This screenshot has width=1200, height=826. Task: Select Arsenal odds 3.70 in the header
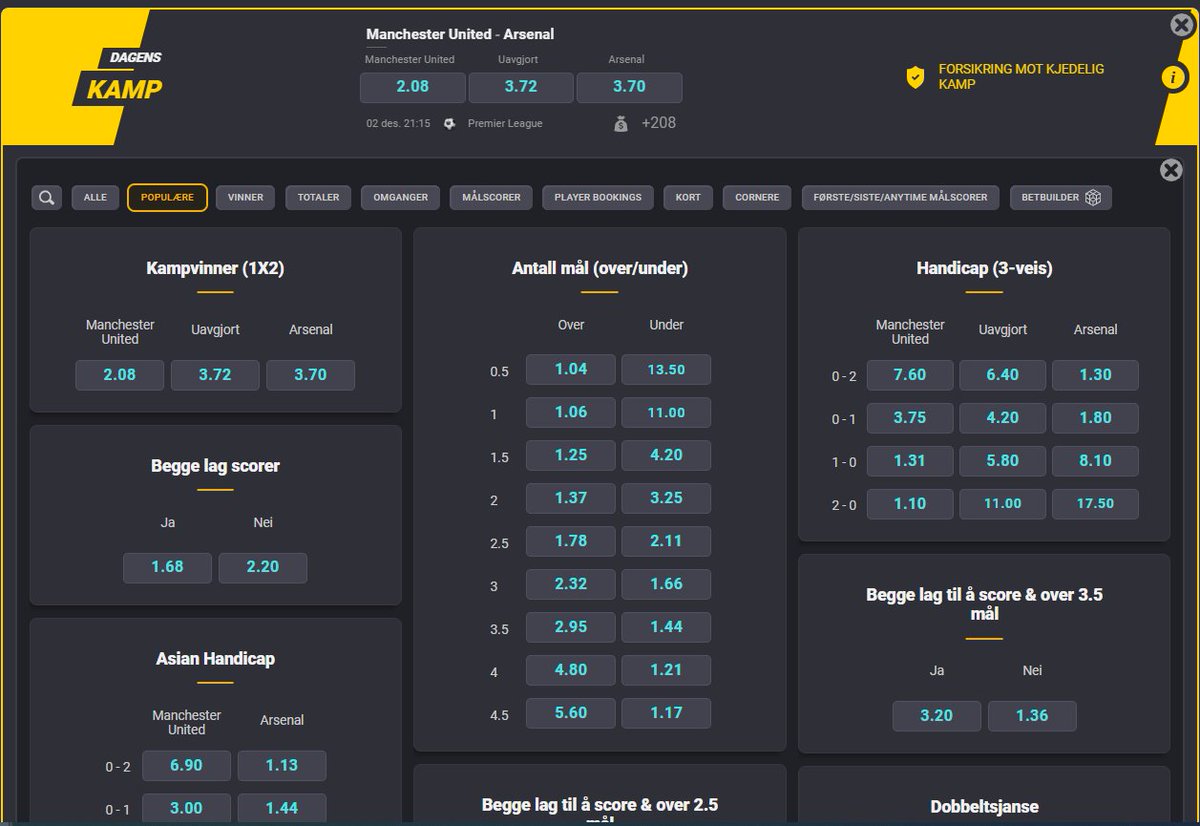pyautogui.click(x=630, y=87)
